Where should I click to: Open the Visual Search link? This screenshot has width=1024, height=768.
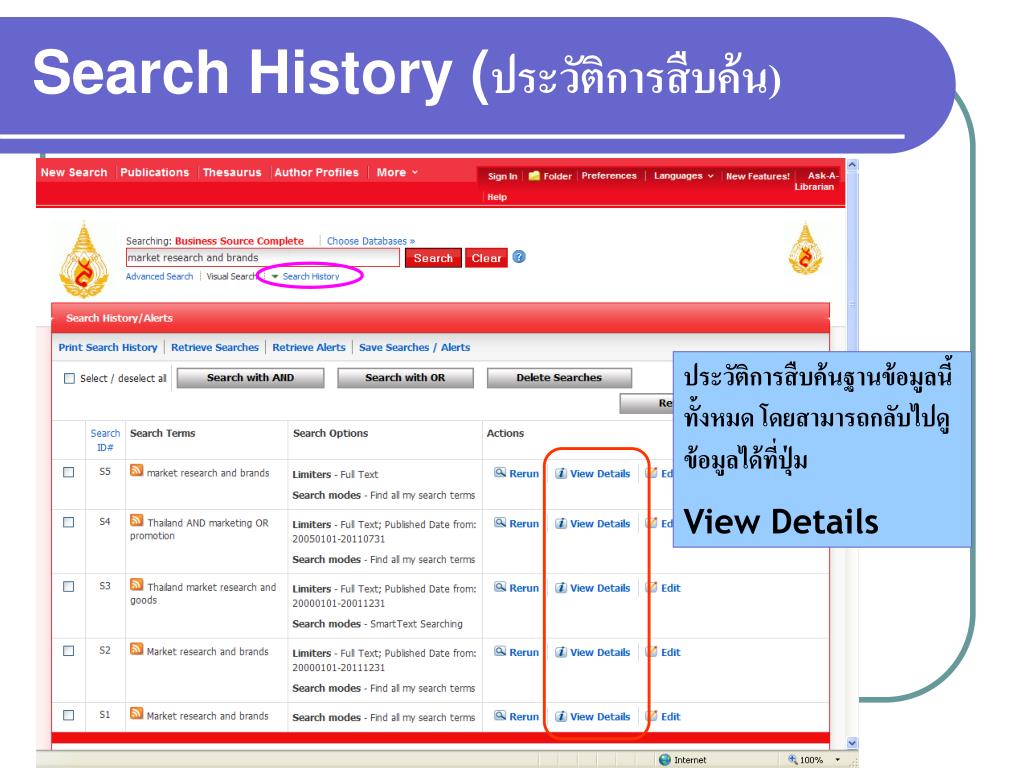pyautogui.click(x=231, y=276)
